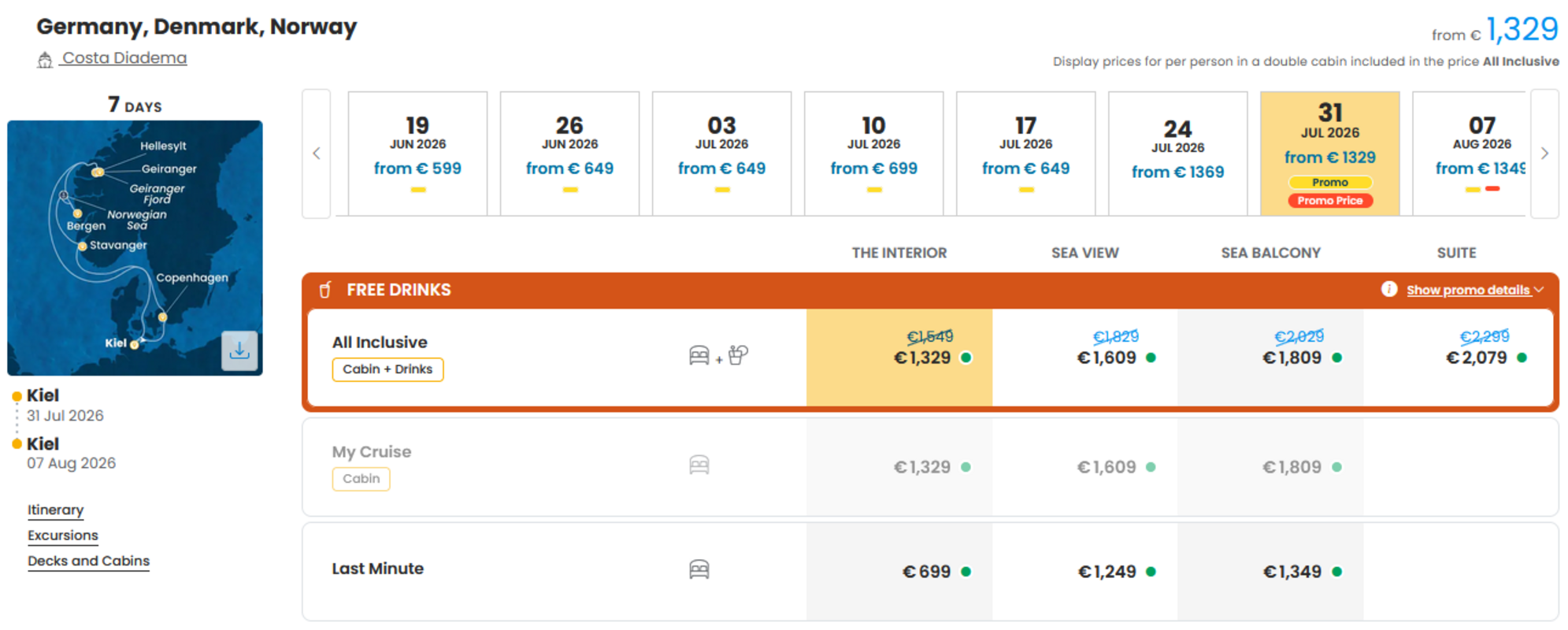Click SEA VIEW column header
This screenshot has width=1568, height=630.
[1084, 253]
